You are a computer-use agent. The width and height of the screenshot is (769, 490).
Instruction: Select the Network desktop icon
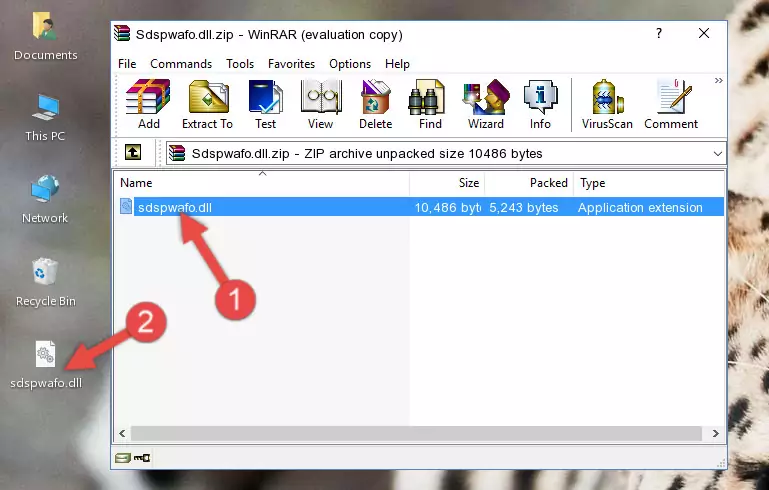pyautogui.click(x=45, y=199)
